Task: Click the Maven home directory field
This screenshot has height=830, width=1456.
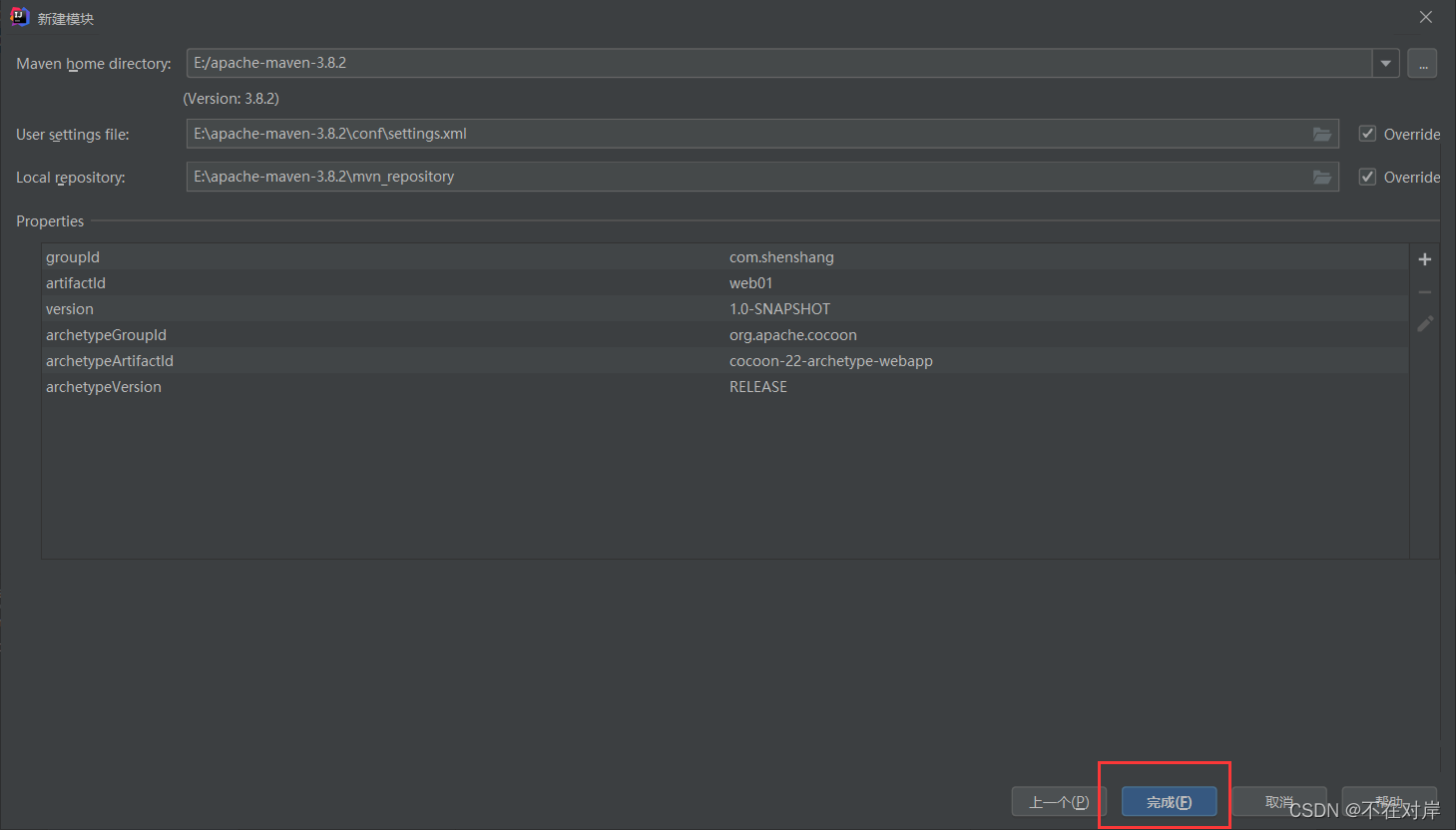Action: tap(779, 63)
